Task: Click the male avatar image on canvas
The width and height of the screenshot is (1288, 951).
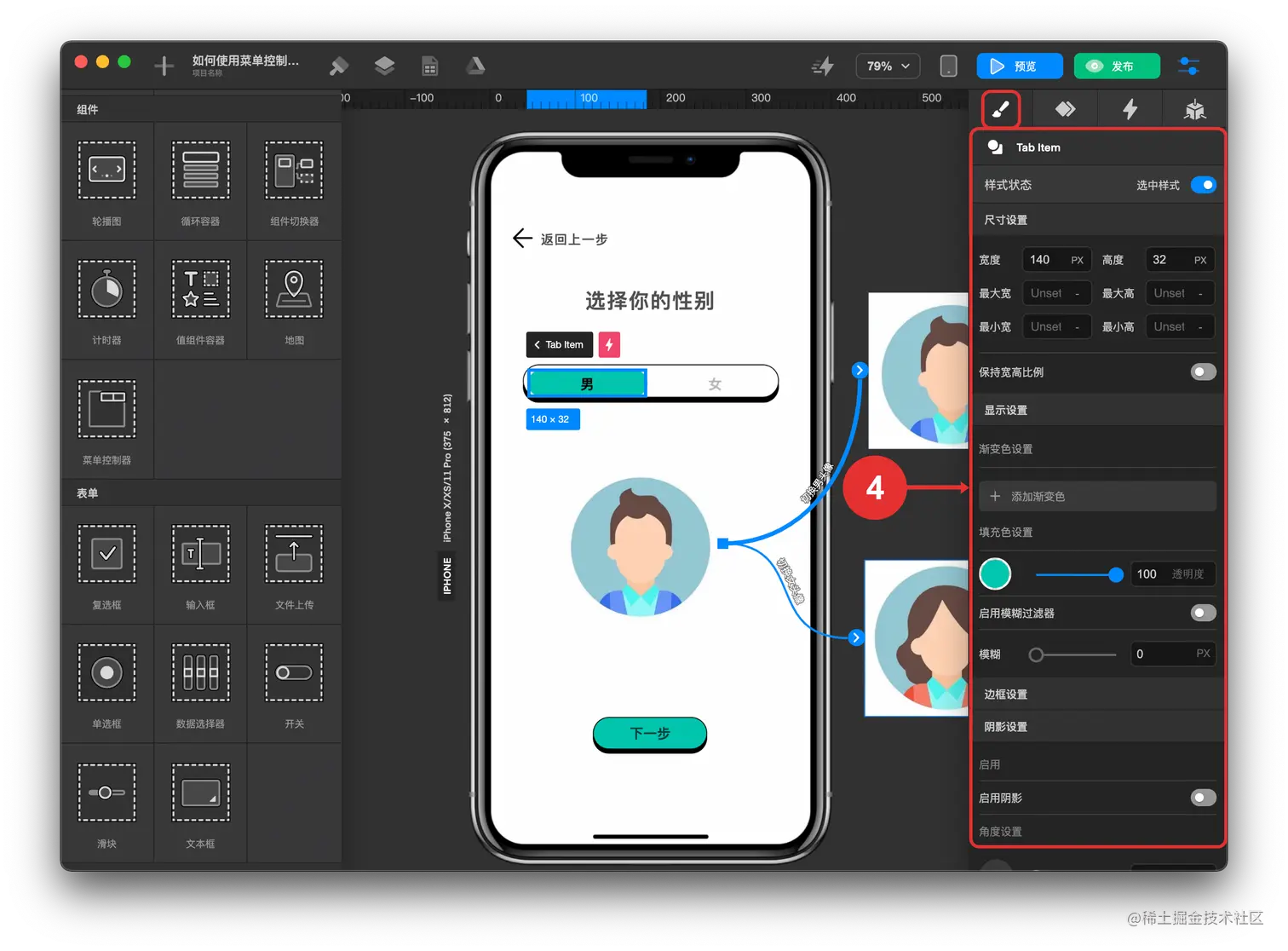Action: click(641, 546)
